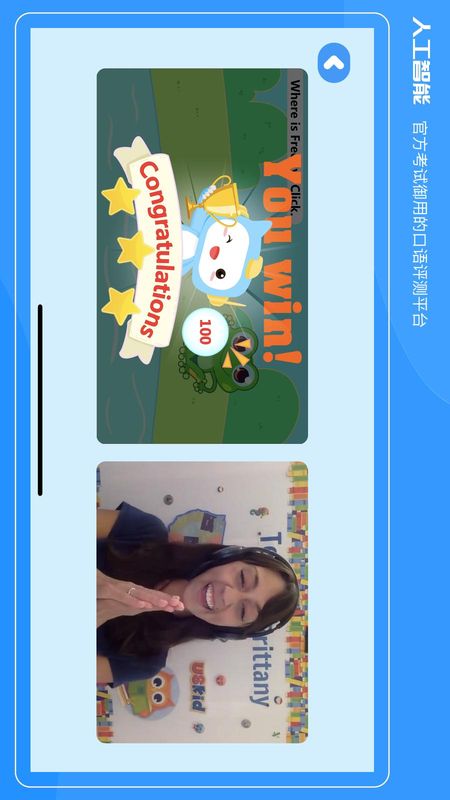Screen dimensions: 450x800
Task: Tap the last gold star
Action: 121,306
